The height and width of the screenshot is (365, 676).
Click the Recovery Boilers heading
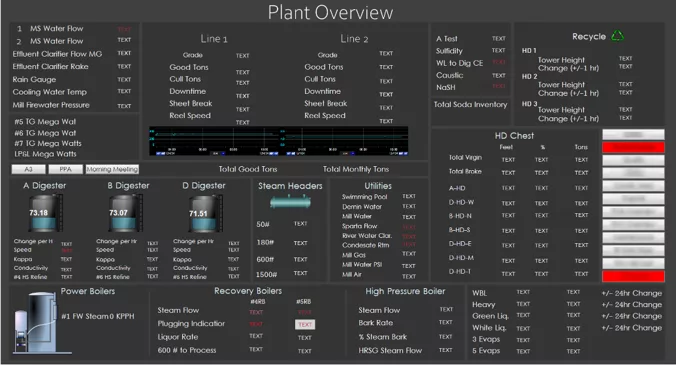coord(248,291)
